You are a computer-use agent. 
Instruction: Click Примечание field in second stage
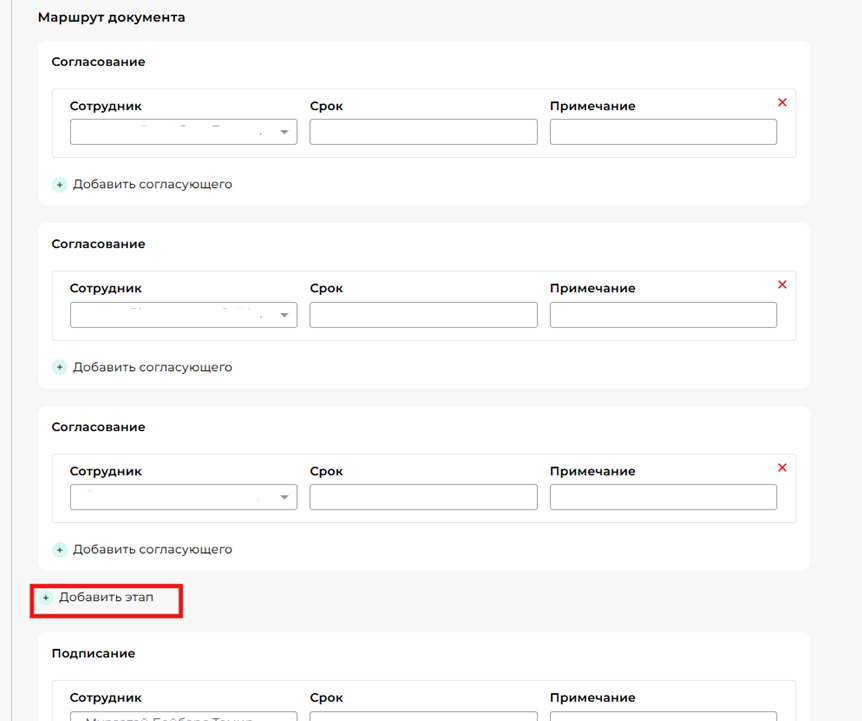[x=663, y=315]
